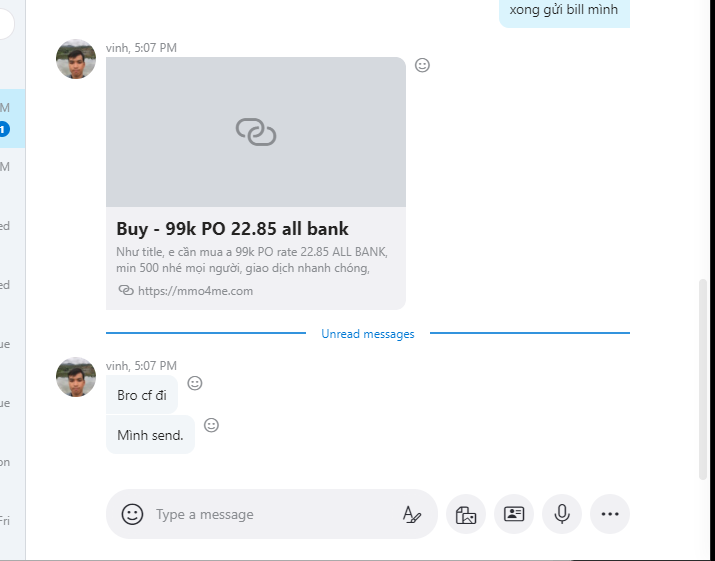715x561 pixels.
Task: Click the share contact card button
Action: click(514, 514)
